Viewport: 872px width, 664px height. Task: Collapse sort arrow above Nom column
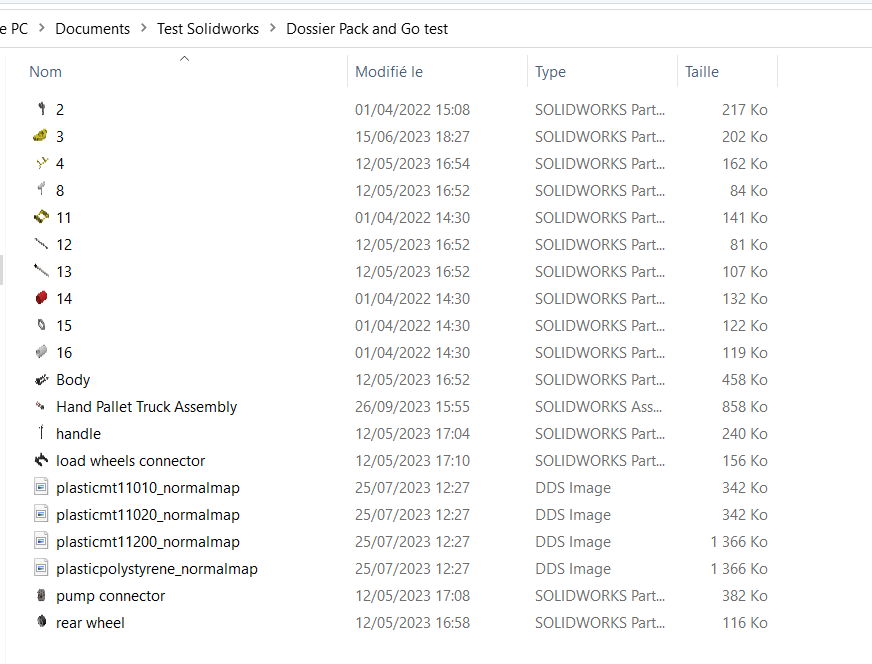click(184, 59)
